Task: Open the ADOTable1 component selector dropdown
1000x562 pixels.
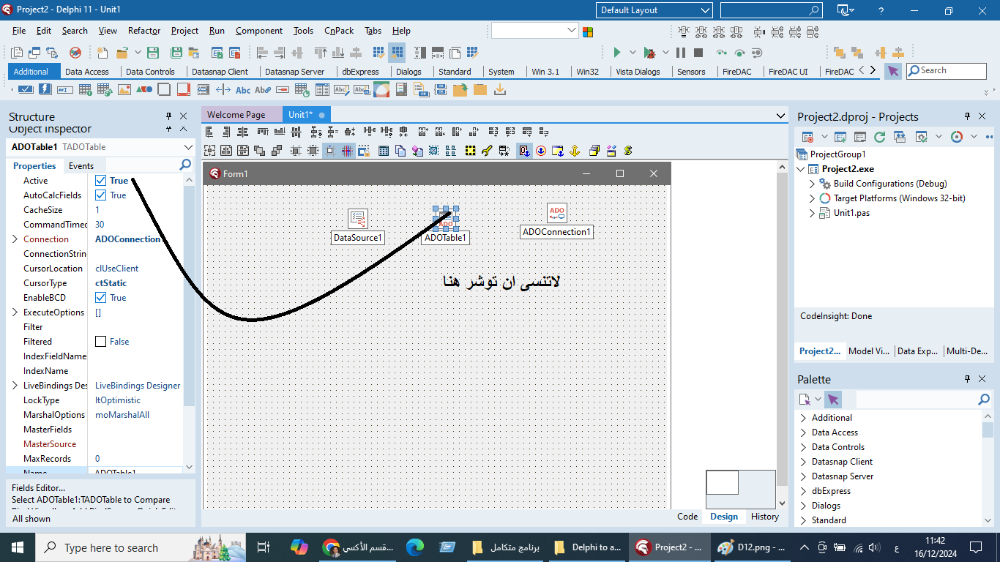Action: tap(188, 147)
